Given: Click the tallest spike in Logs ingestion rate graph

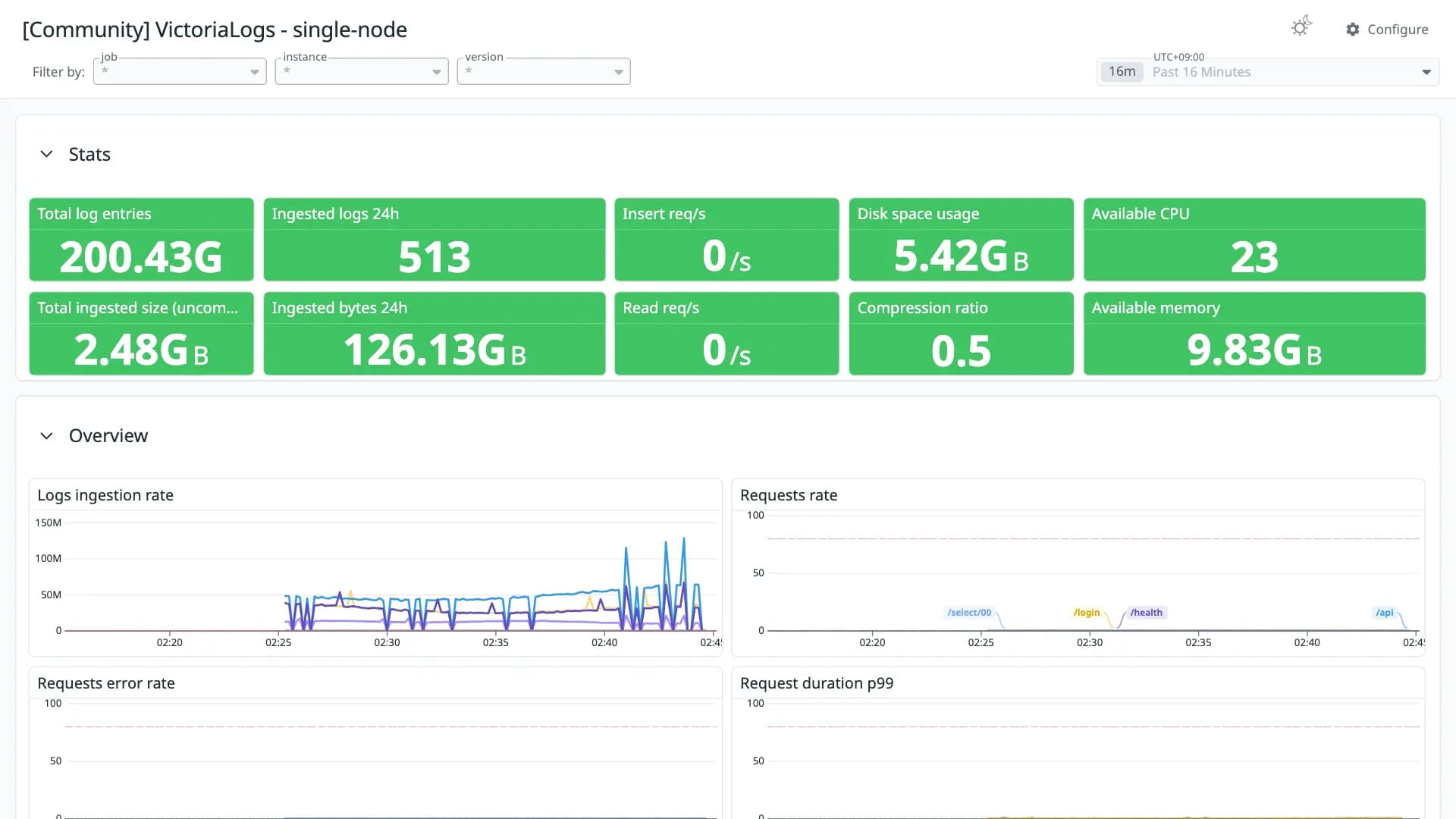Looking at the screenshot, I should (x=684, y=540).
